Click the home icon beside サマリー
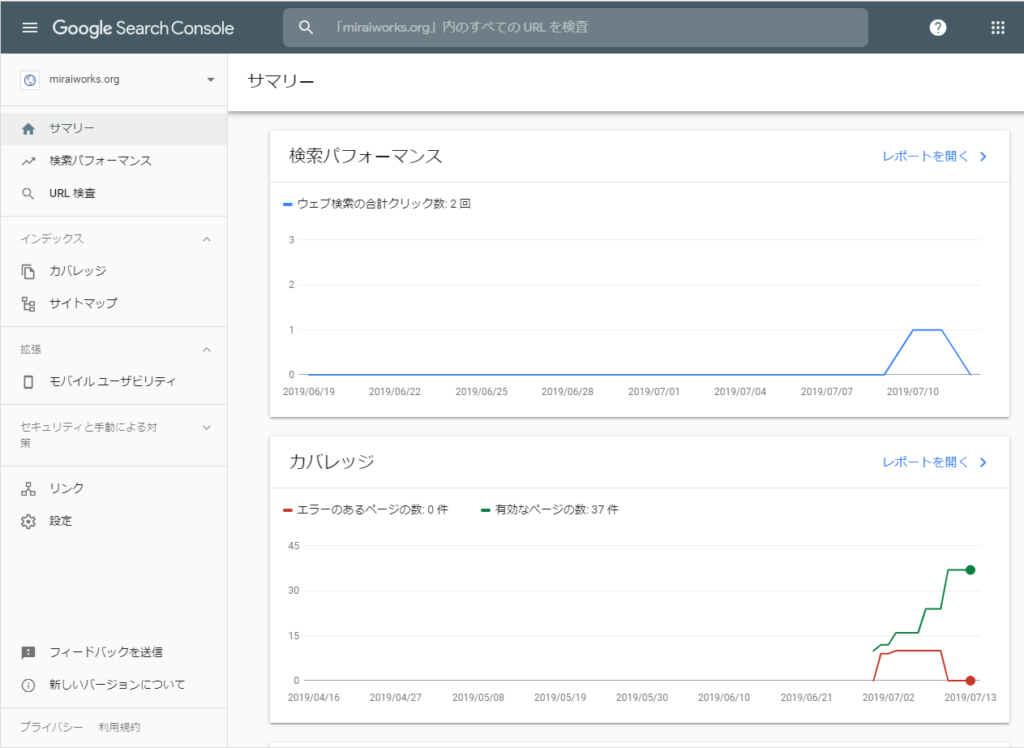 point(28,129)
